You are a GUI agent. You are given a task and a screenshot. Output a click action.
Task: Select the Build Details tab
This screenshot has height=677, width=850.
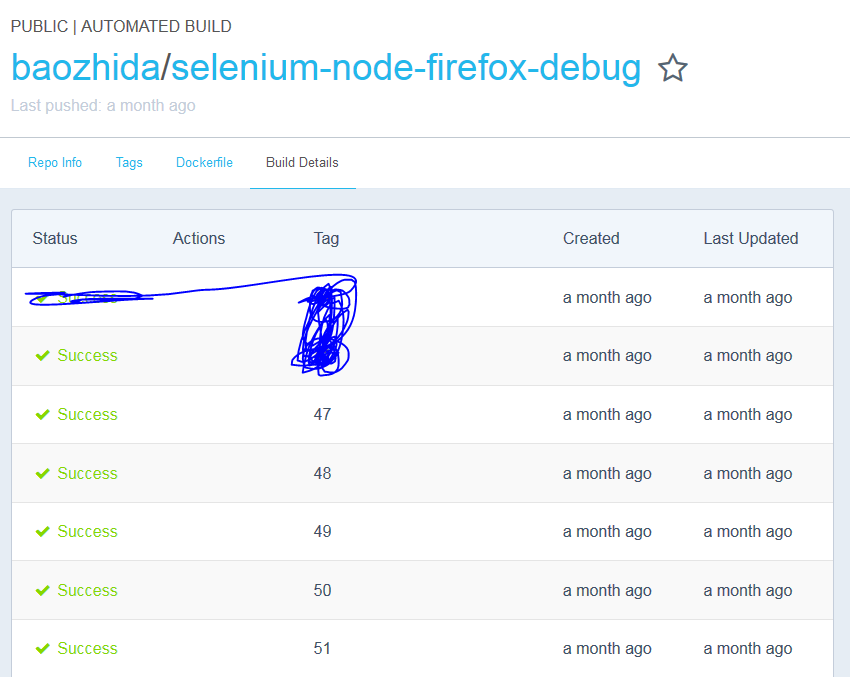tap(302, 163)
